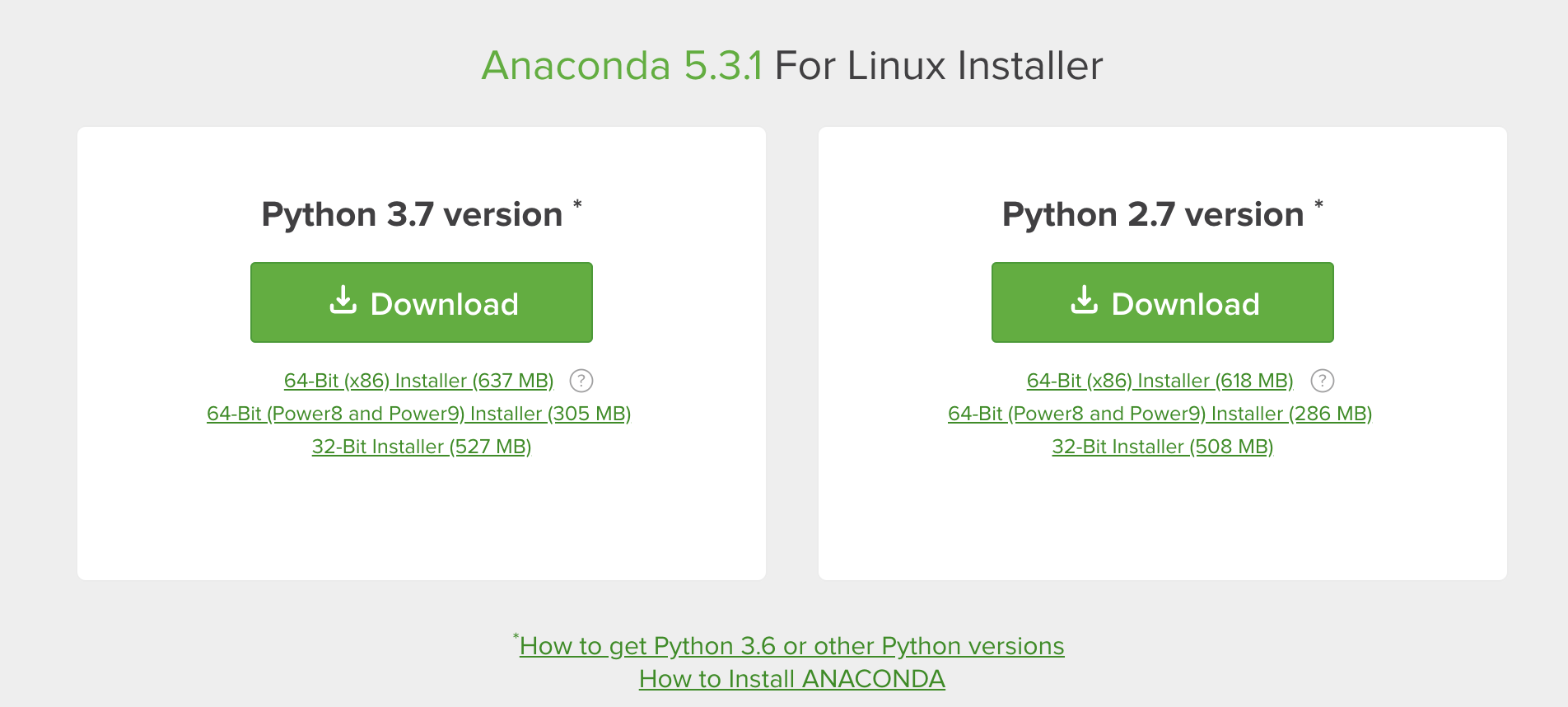
Task: Download the Python 2.7 version installer
Action: coord(1162,302)
